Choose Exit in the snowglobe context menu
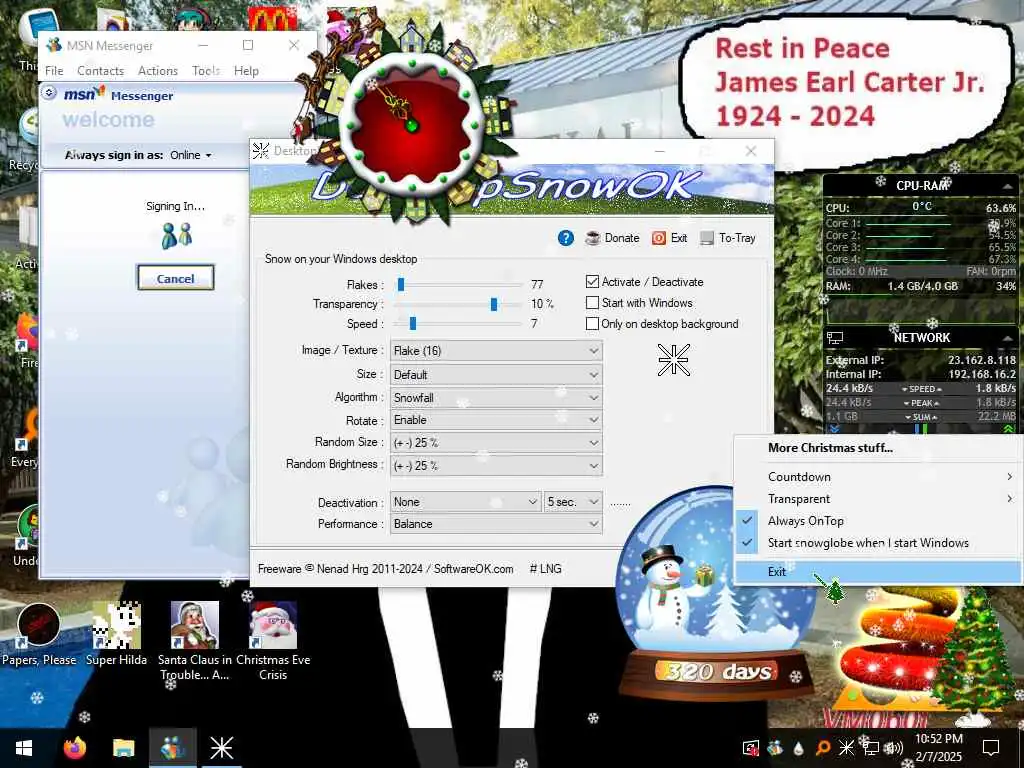The height and width of the screenshot is (768, 1024). click(878, 571)
